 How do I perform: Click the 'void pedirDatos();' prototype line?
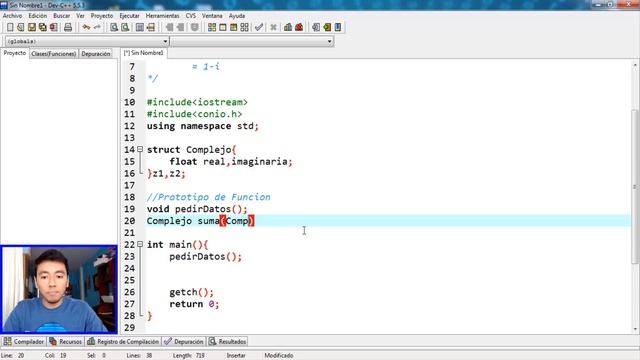click(x=197, y=209)
